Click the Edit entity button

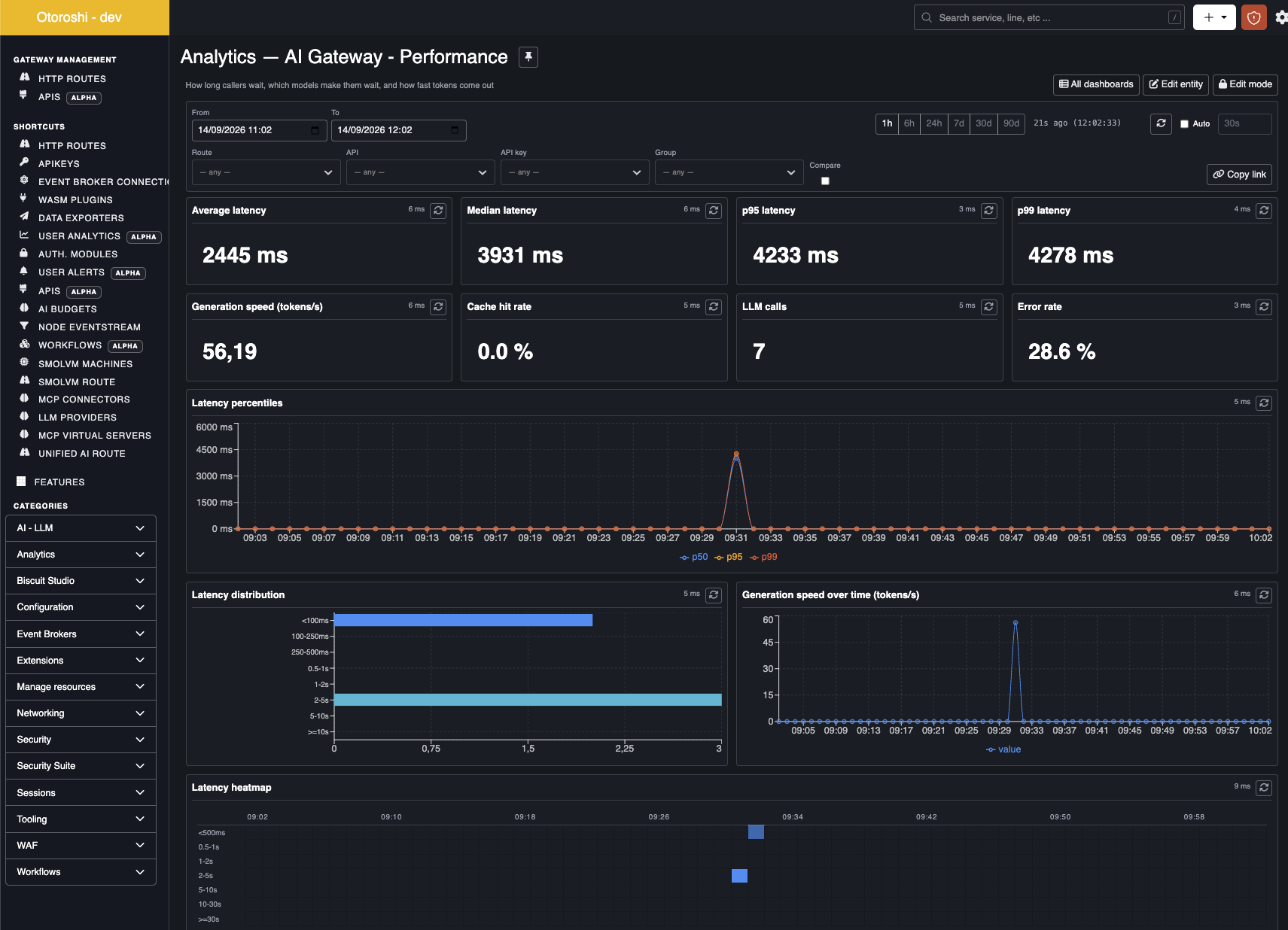1176,84
